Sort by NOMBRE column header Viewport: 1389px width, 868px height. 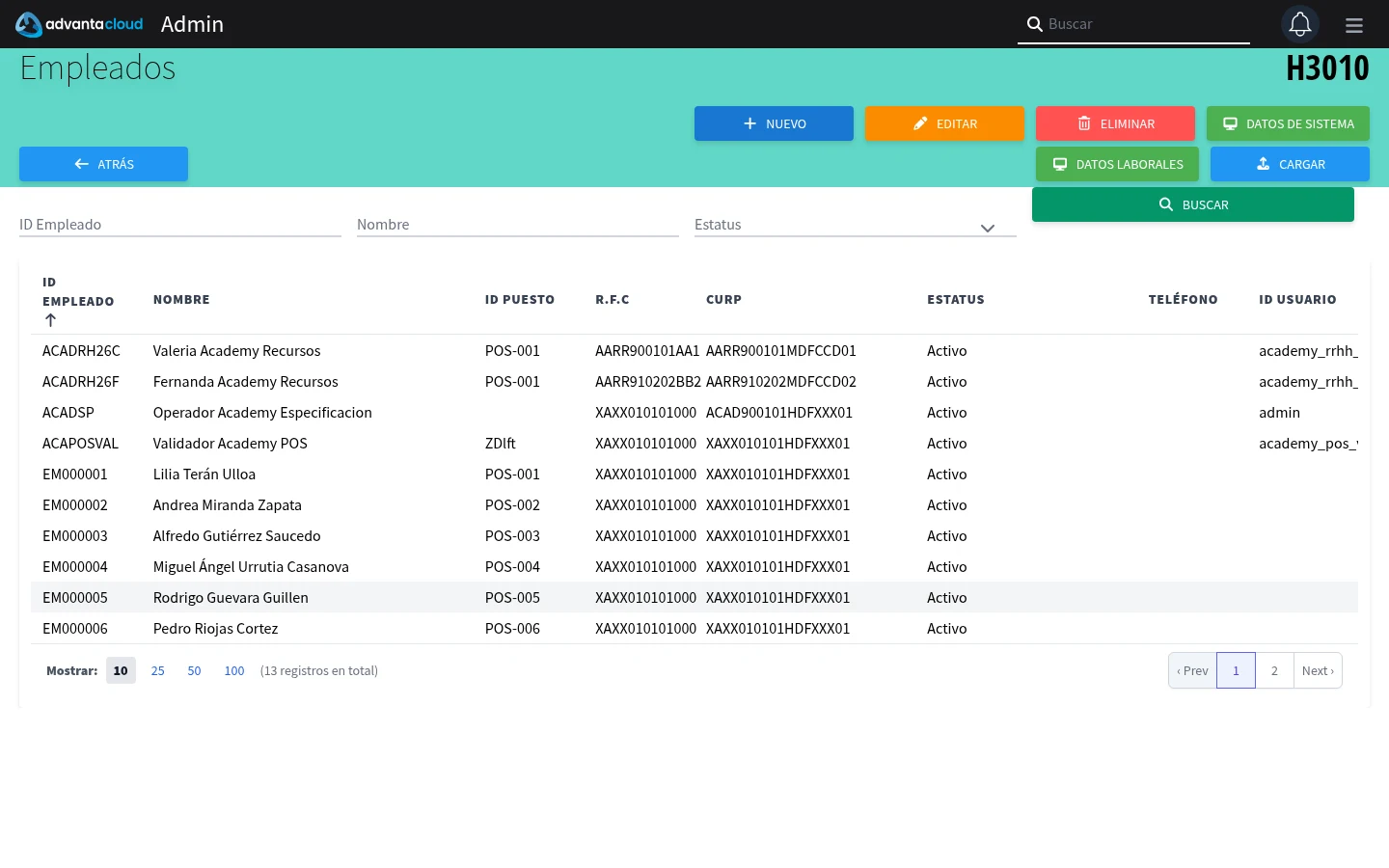[181, 300]
